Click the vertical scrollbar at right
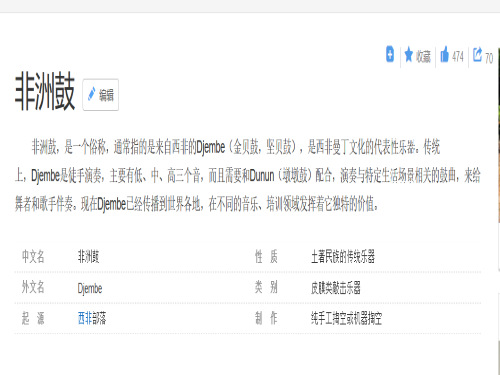Screen dimensions: 500x375 [x=499, y=357]
